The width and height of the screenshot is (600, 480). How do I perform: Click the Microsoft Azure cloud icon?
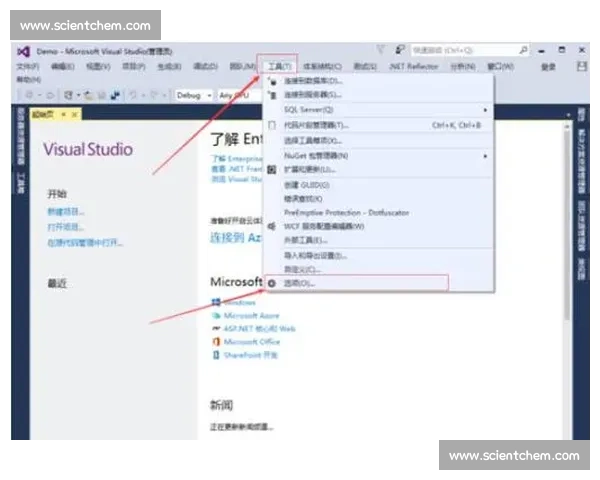click(x=216, y=315)
